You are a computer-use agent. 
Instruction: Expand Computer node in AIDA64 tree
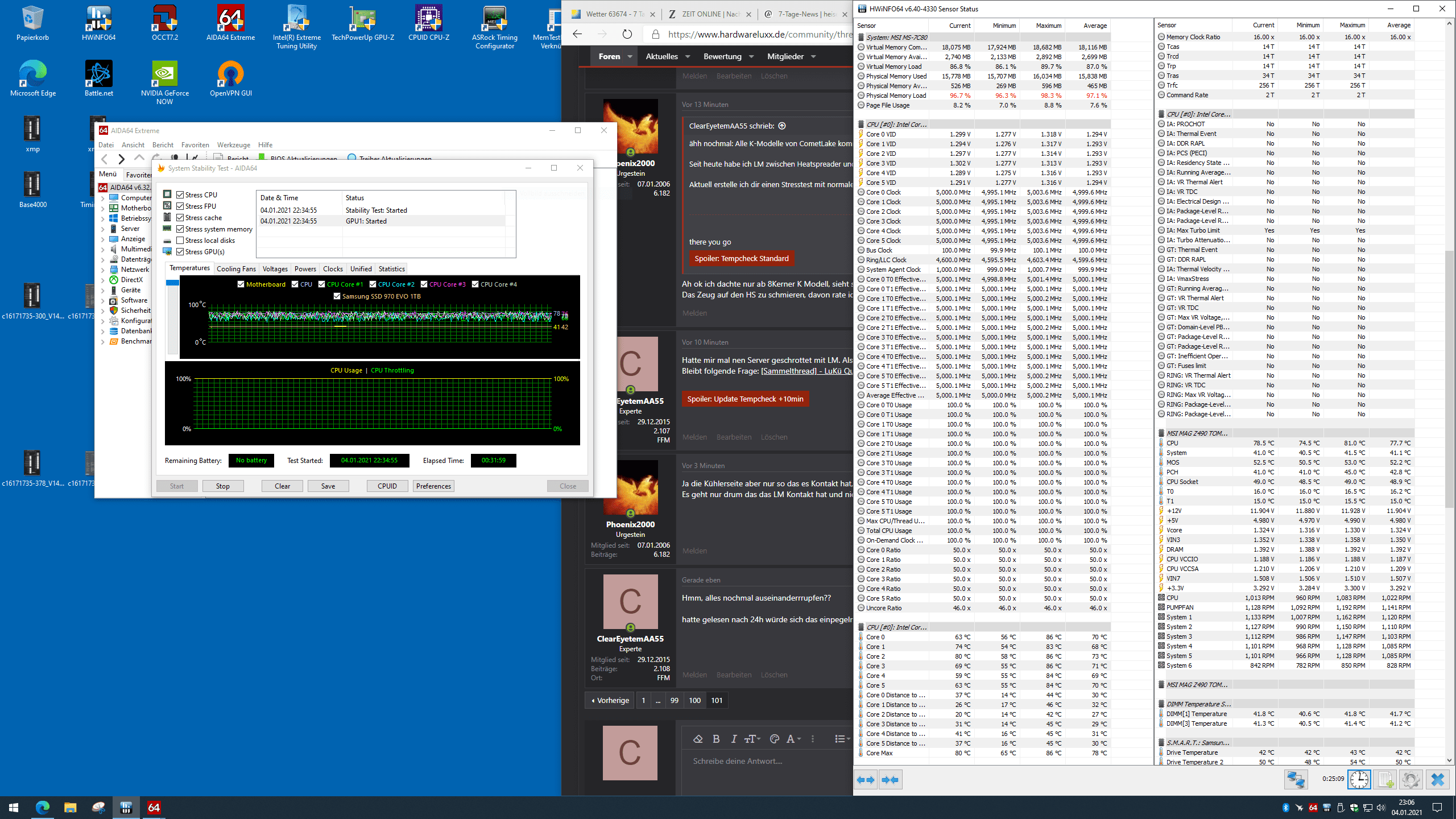pyautogui.click(x=103, y=198)
